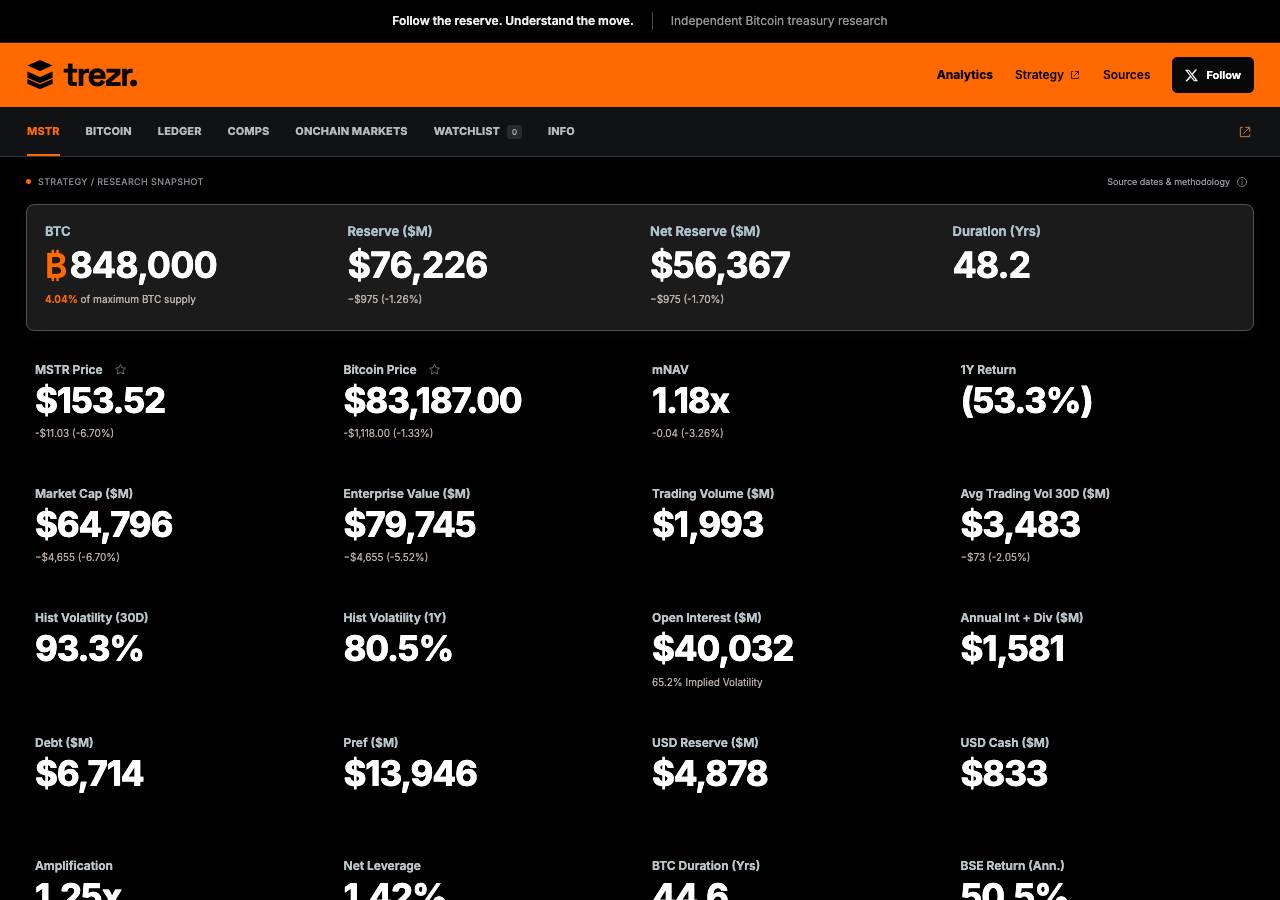Click the Net Reserve value $56,367
This screenshot has height=900, width=1280.
point(720,266)
